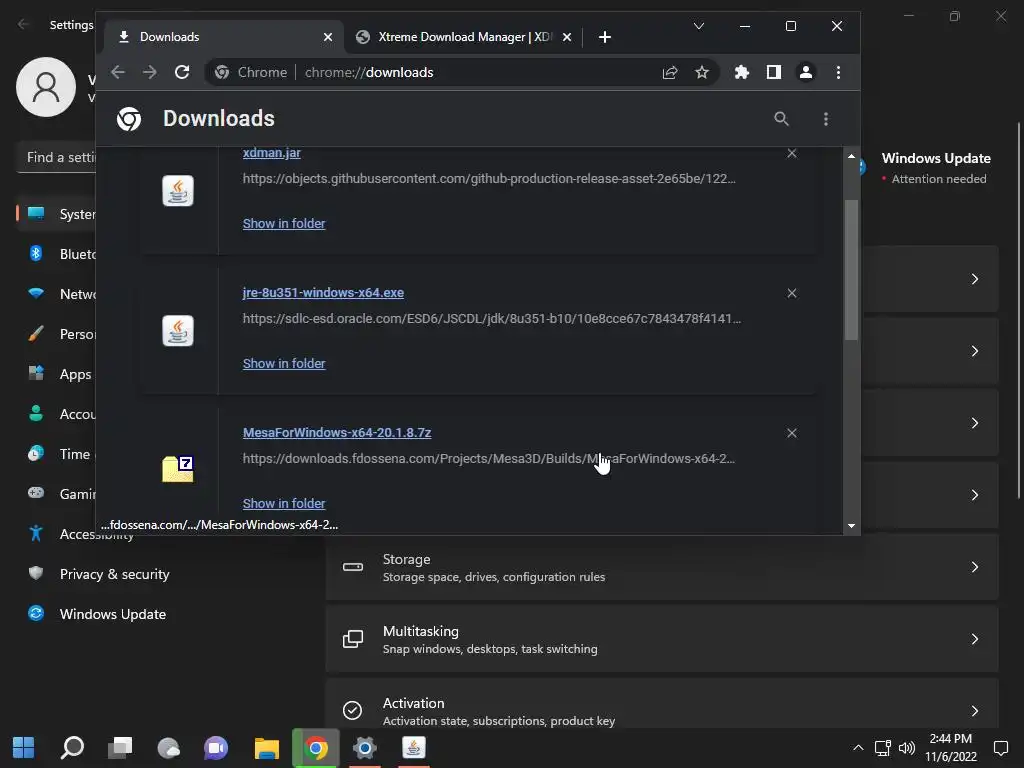Show MesaForWindows archive in folder
Image resolution: width=1024 pixels, height=768 pixels.
[x=284, y=504]
